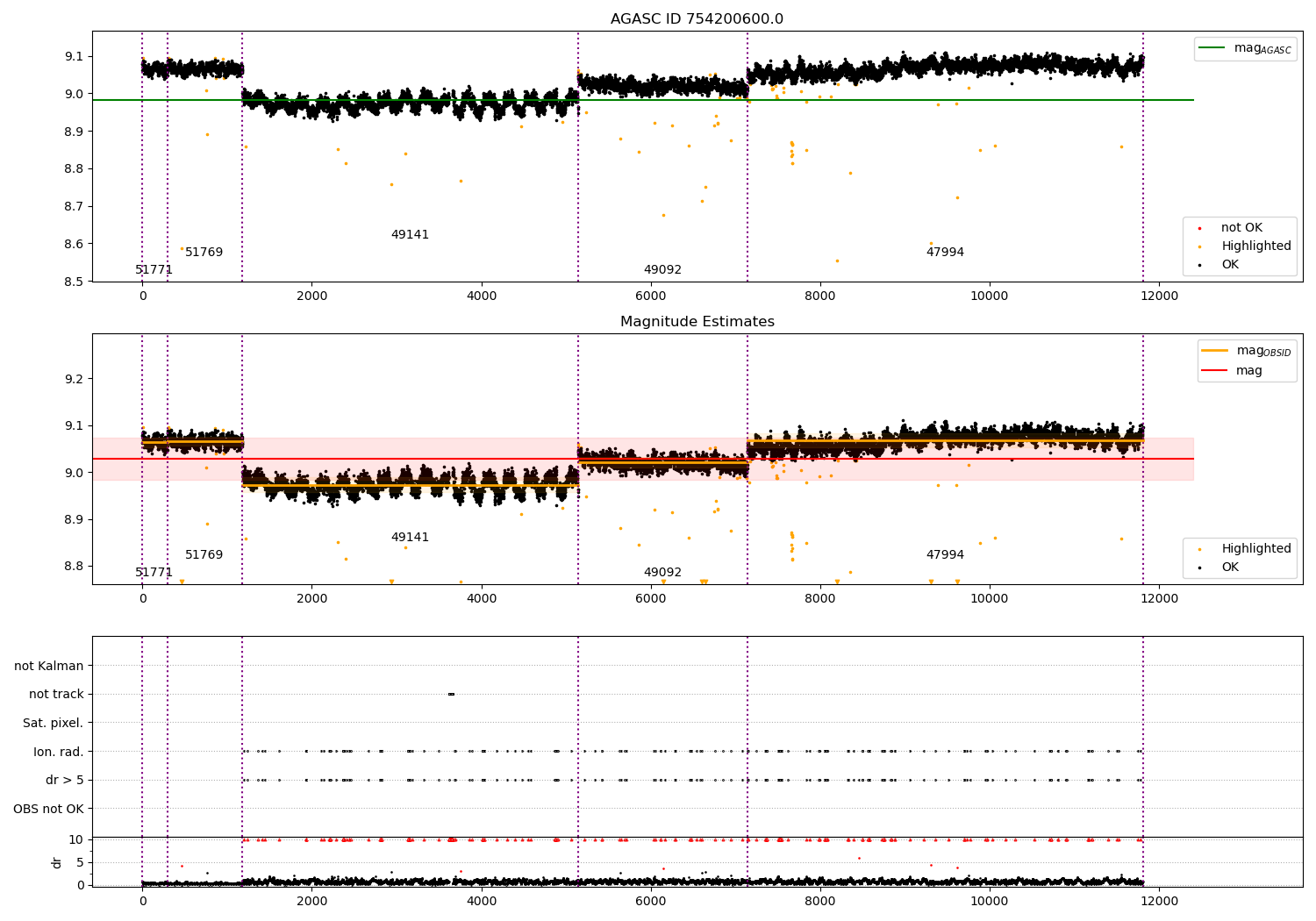The width and height of the screenshot is (1316, 921).
Task: Click the orange line swatch beside mag OBSID
Action: [x=1215, y=351]
